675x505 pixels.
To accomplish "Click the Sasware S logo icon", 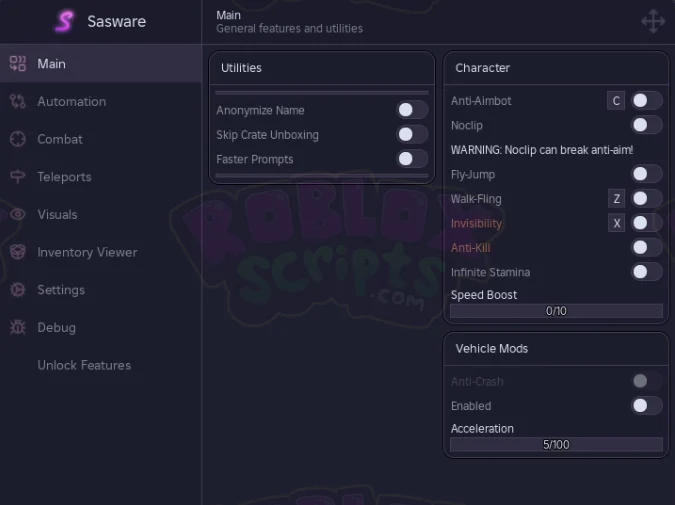I will [65, 21].
